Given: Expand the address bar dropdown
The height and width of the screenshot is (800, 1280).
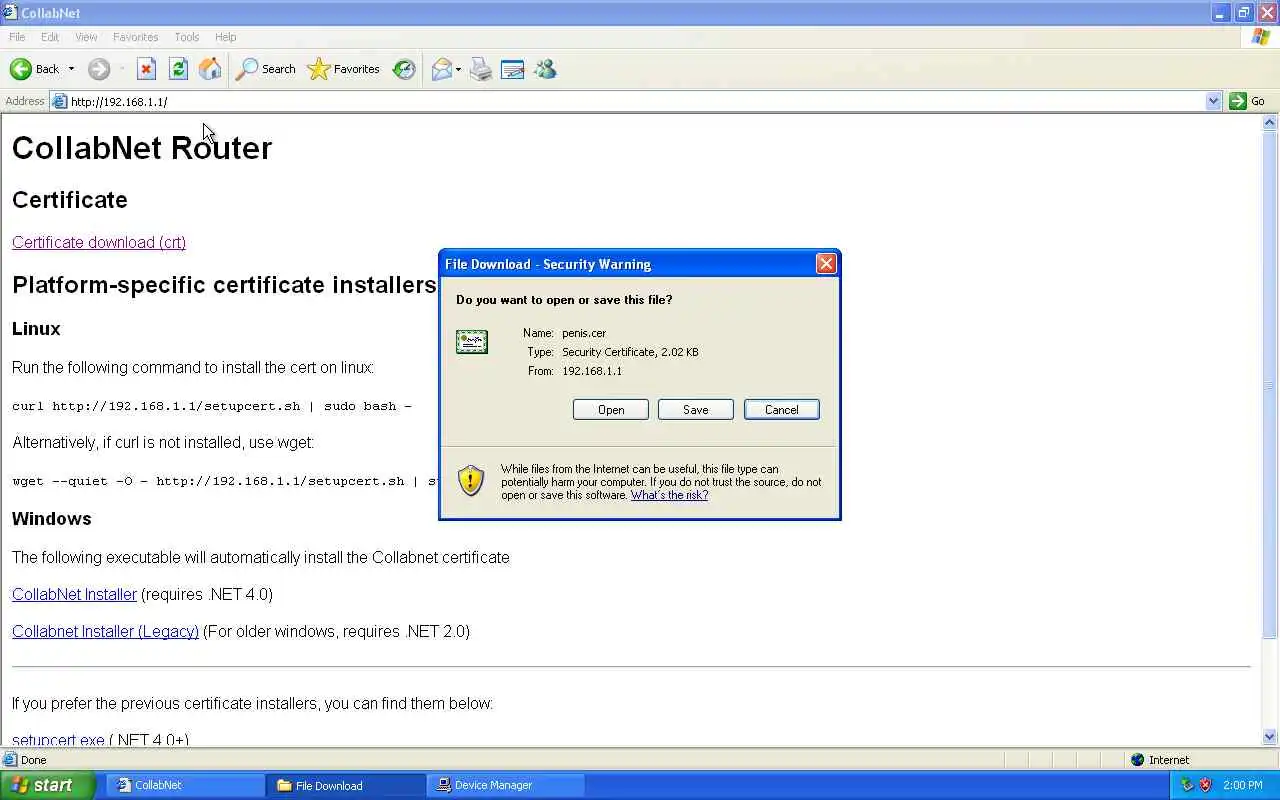Looking at the screenshot, I should coord(1213,101).
